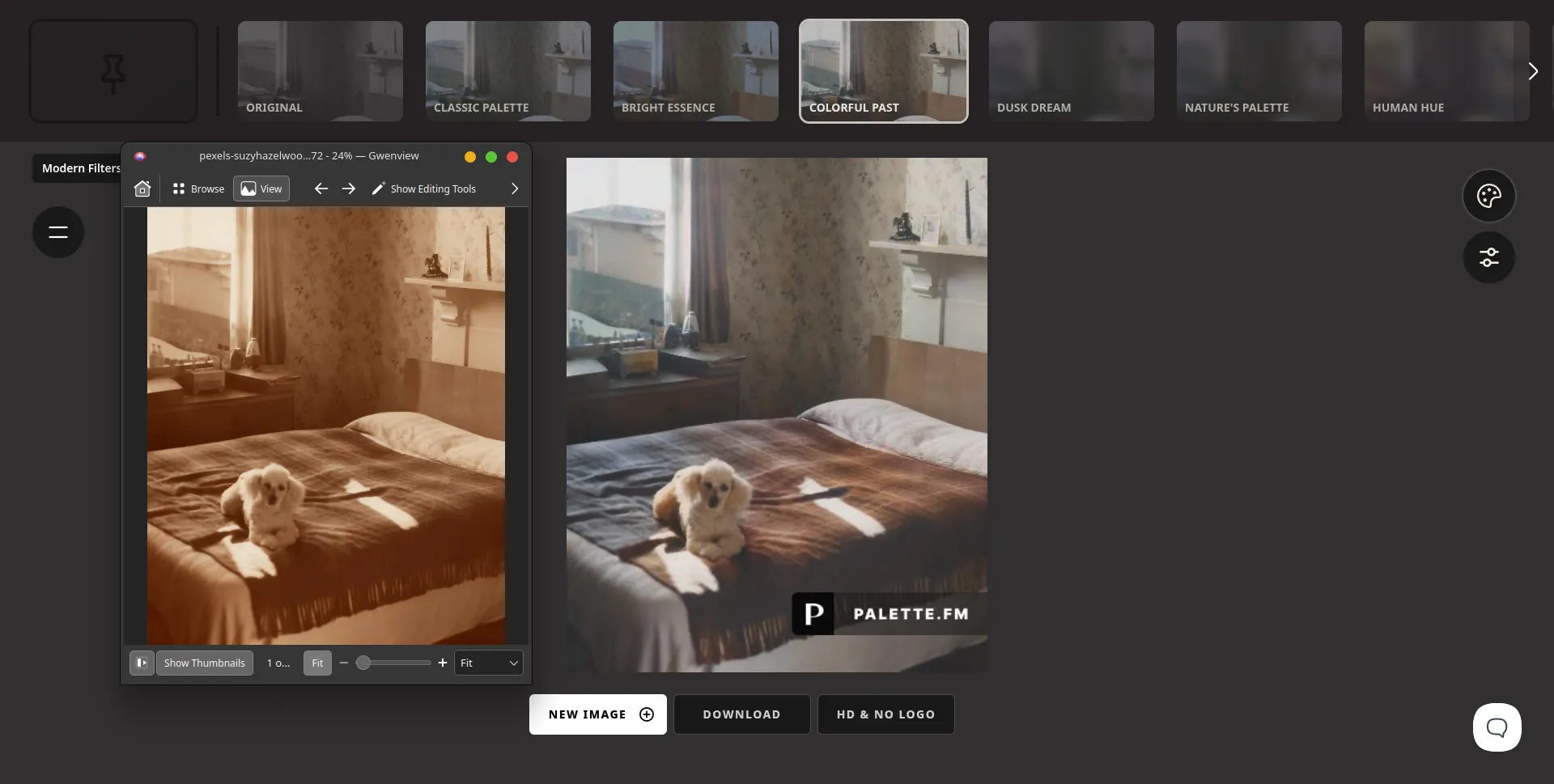
Task: Open the Fit zoom dropdown in Gwenview
Action: click(x=488, y=663)
